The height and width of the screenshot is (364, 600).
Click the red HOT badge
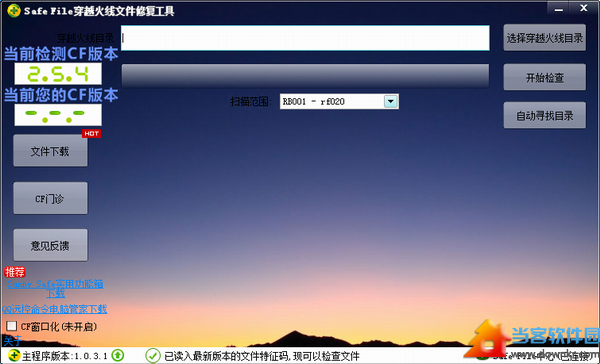91,134
